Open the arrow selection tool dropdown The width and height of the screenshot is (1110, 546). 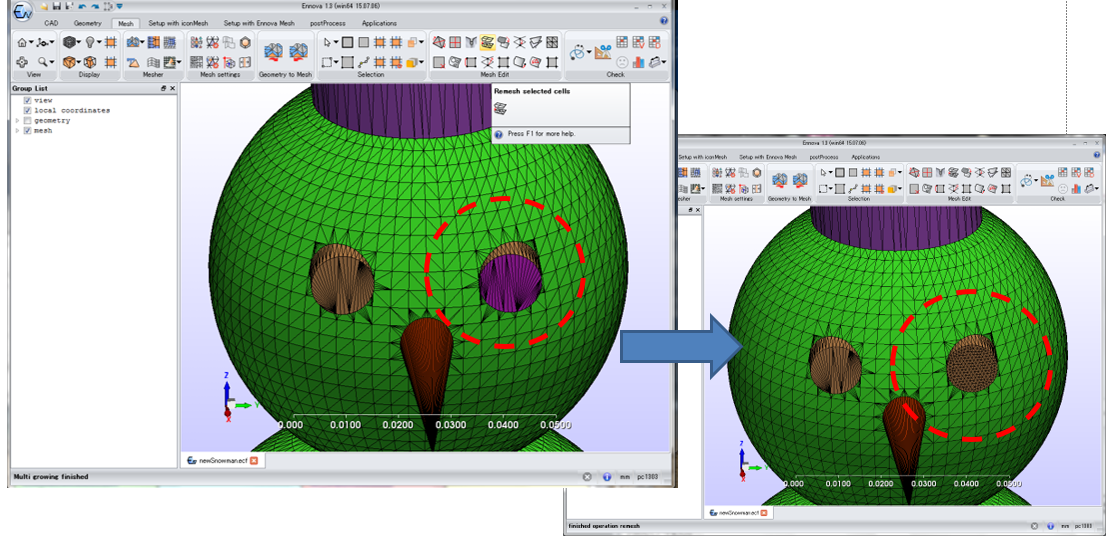click(x=335, y=43)
